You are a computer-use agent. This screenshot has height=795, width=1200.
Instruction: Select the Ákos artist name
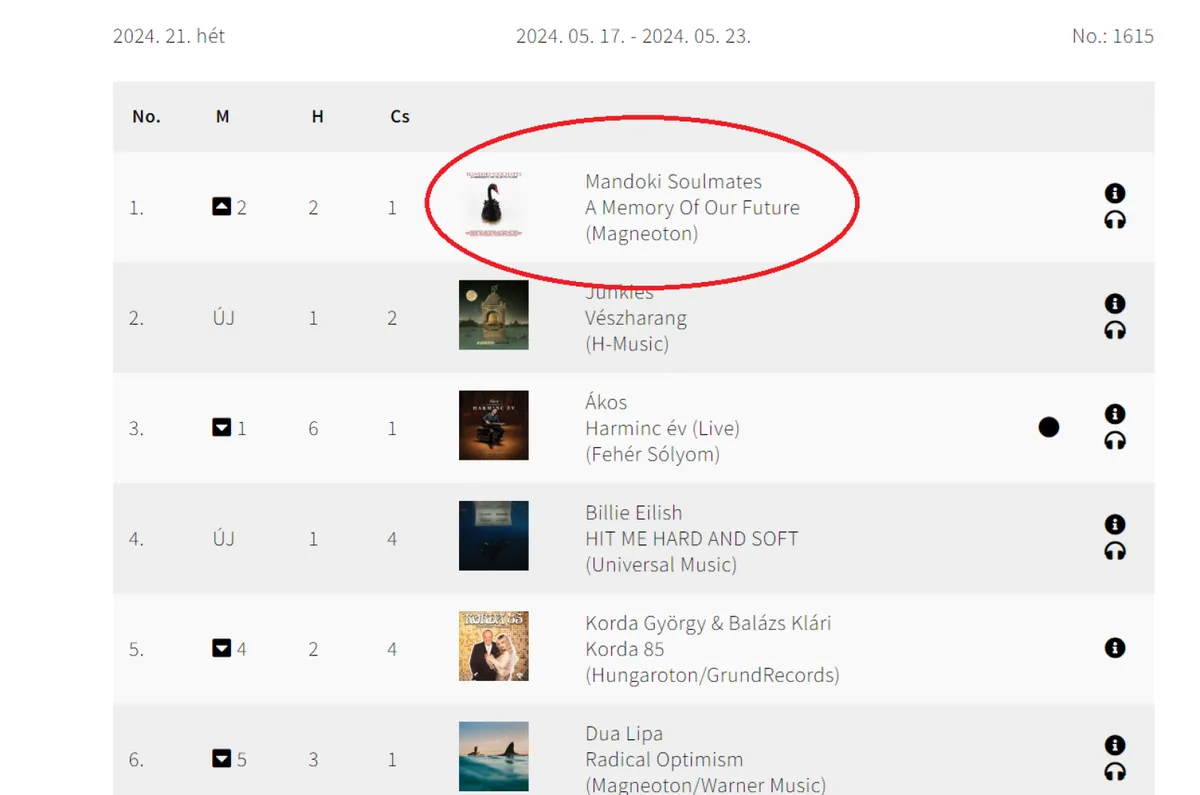(606, 402)
